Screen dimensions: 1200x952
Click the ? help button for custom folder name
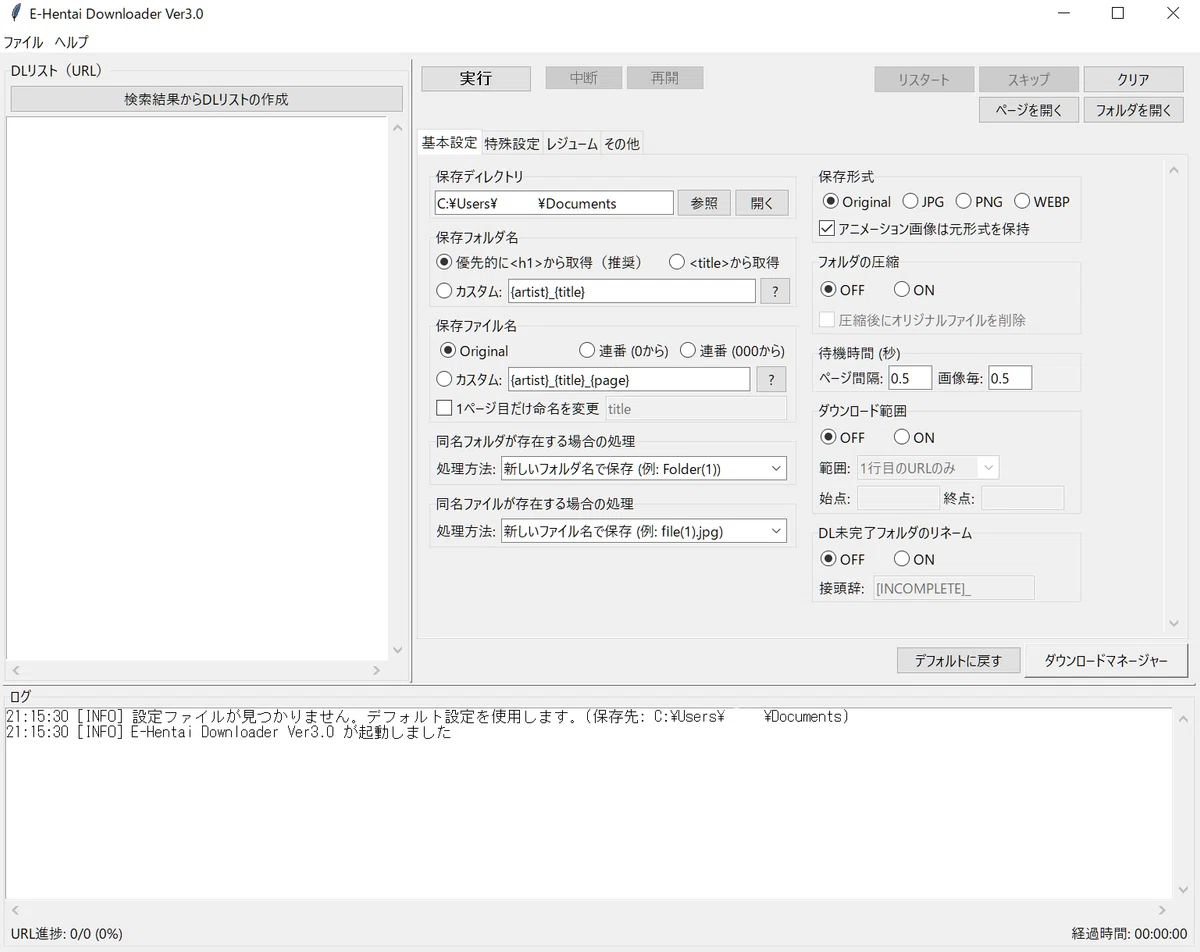(775, 291)
